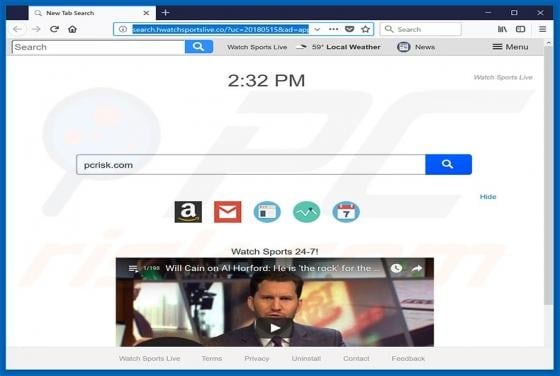Expand the address bar history dropdown
The image size is (560, 376).
(317, 29)
